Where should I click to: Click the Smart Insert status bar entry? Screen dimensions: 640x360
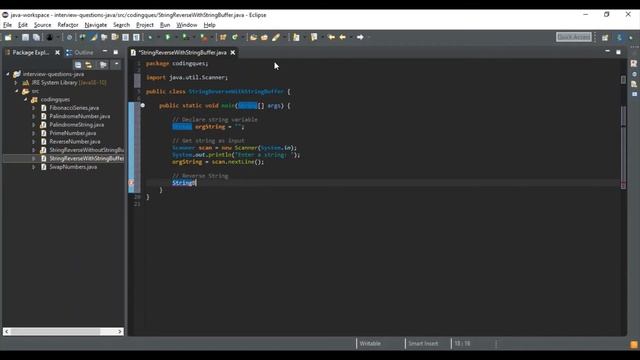point(423,344)
